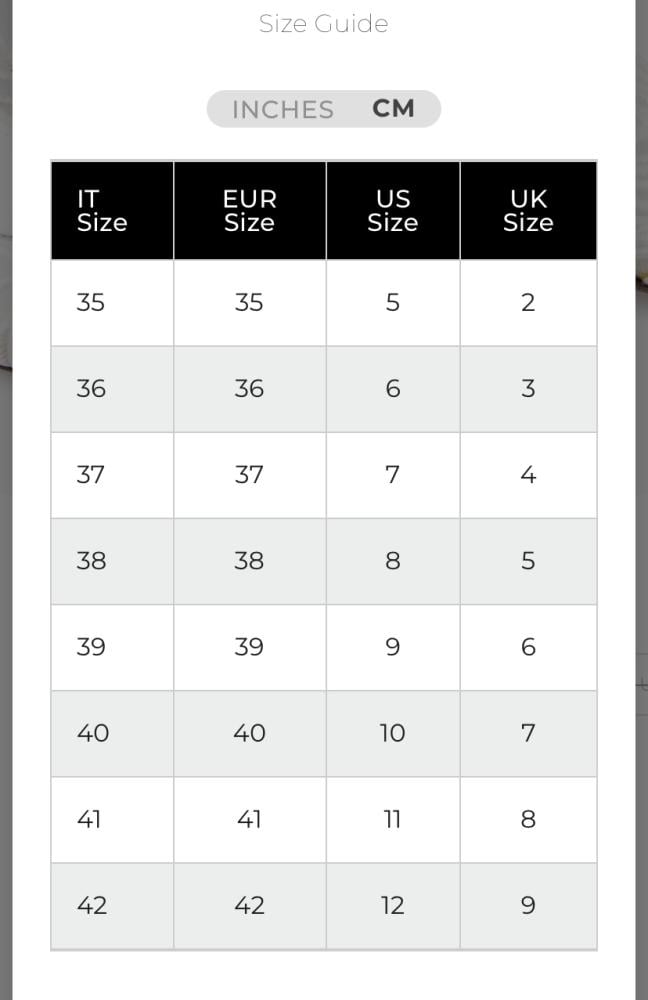The image size is (648, 1000).
Task: Select UK size 5 in row 38
Action: point(528,561)
